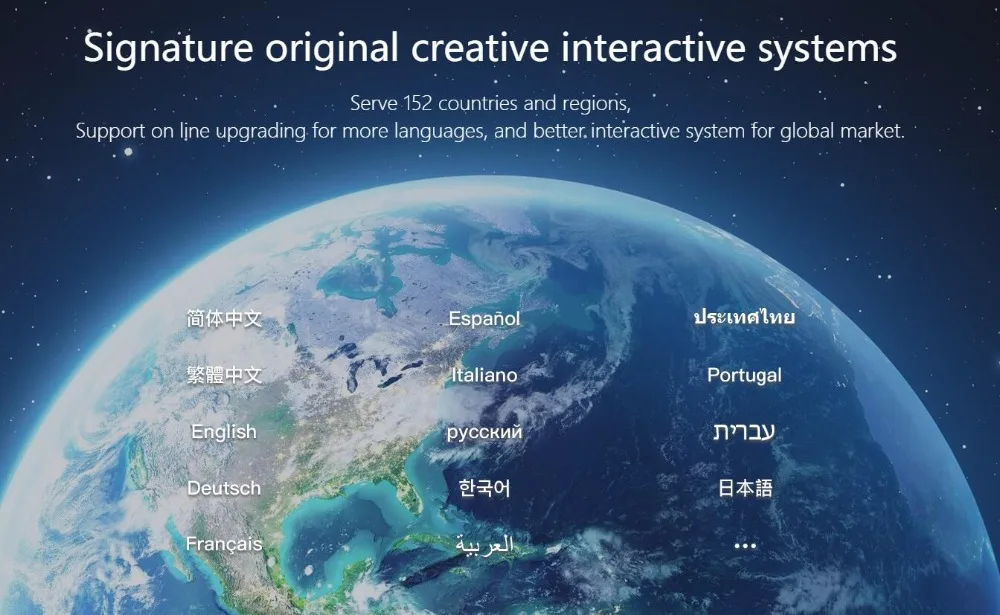The height and width of the screenshot is (615, 1000).
Task: Choose the Deutsch language label
Action: [x=224, y=488]
